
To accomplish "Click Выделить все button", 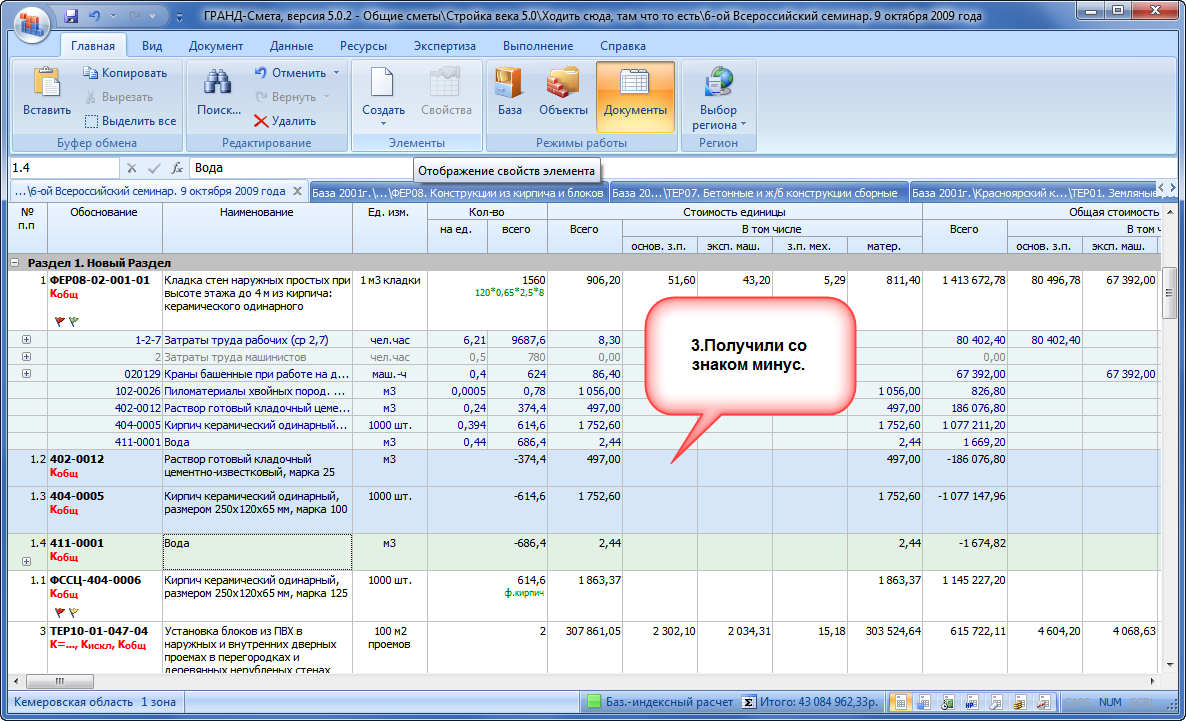I will [129, 121].
